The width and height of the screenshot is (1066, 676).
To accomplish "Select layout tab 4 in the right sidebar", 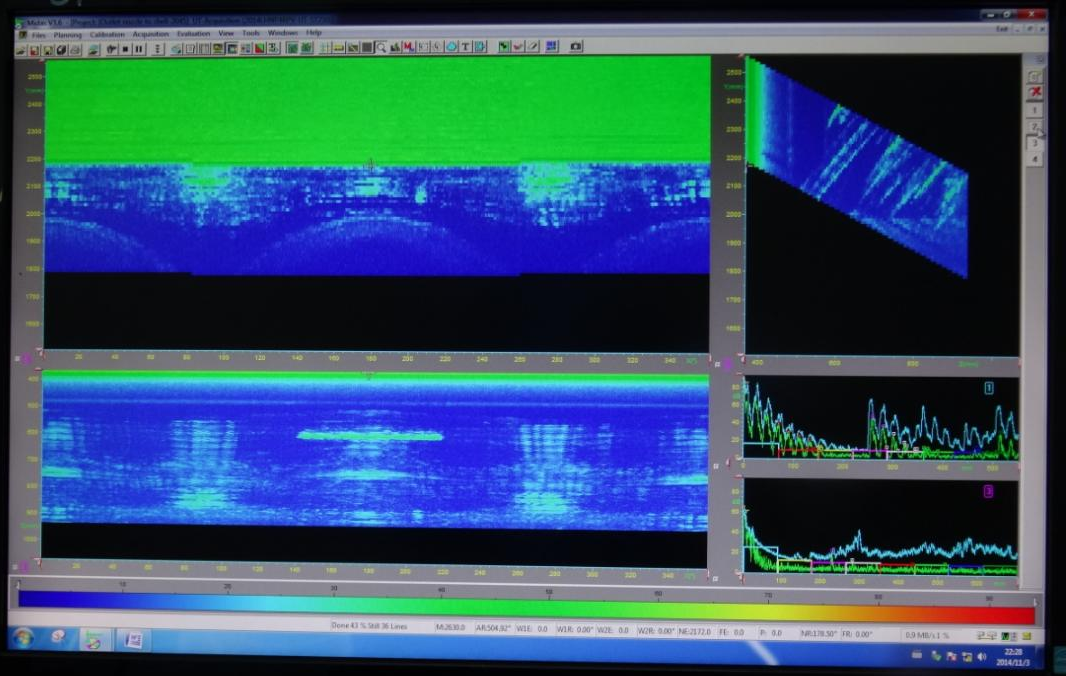I will 1035,159.
